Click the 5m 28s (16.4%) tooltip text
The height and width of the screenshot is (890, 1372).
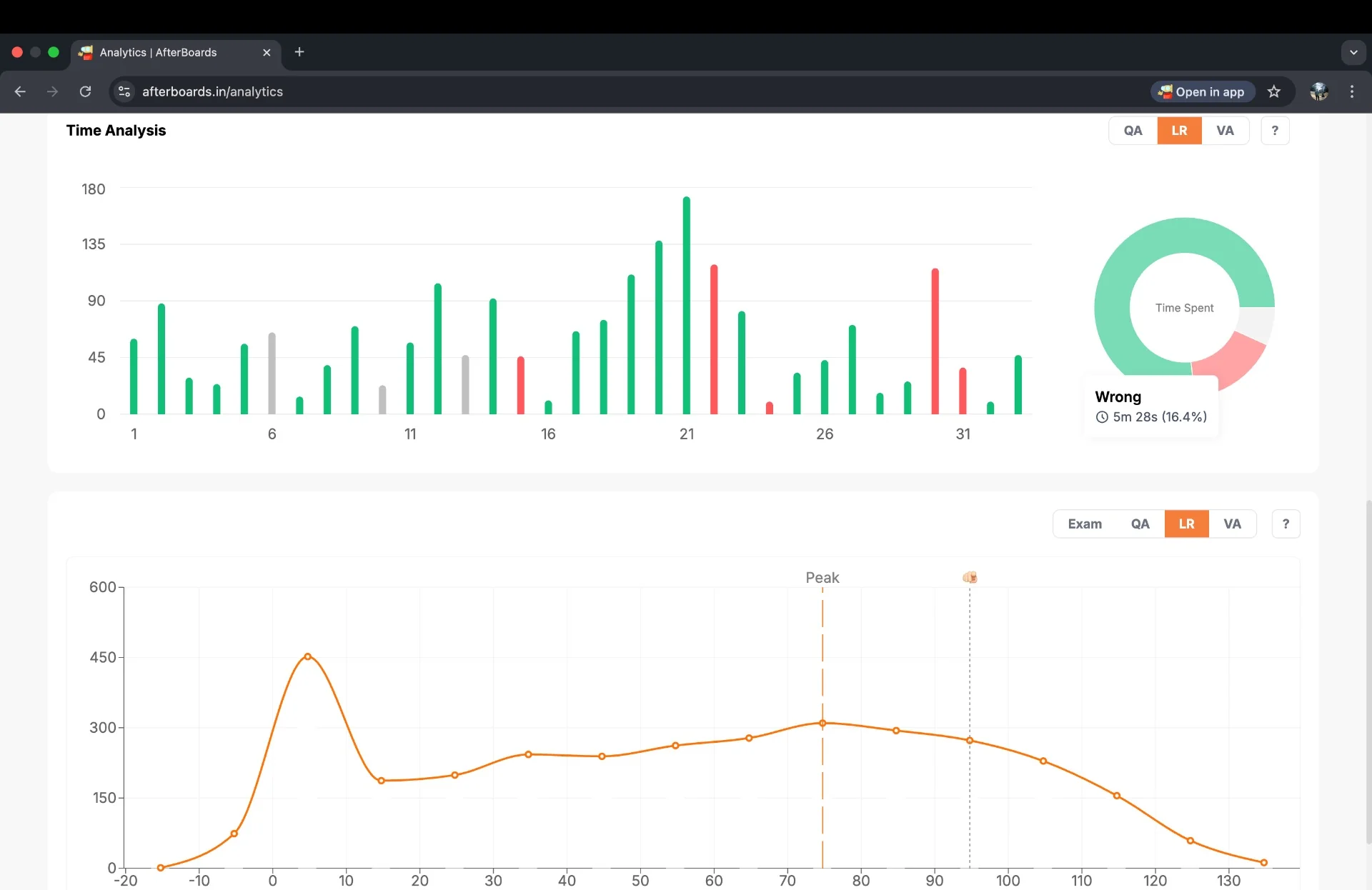point(1159,416)
